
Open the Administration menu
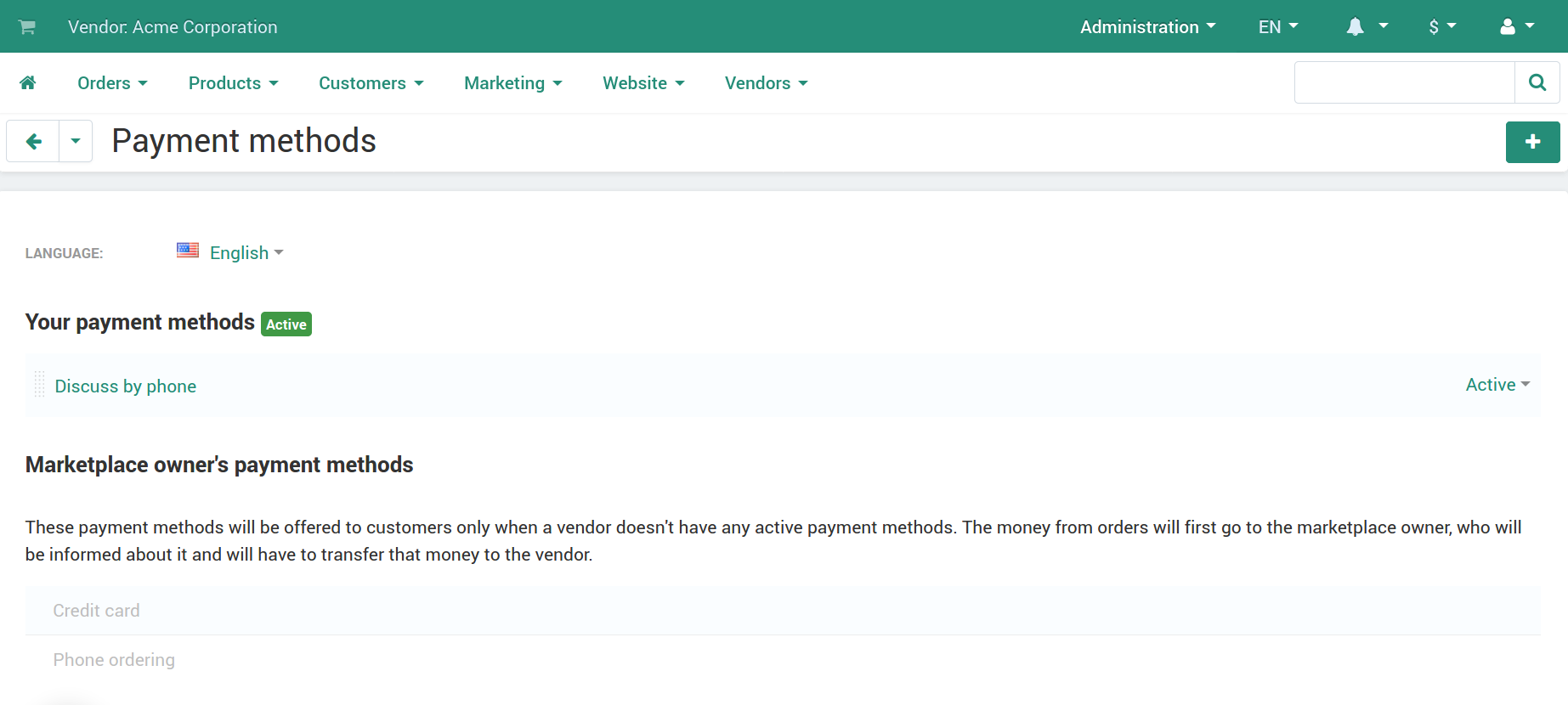pyautogui.click(x=1147, y=26)
